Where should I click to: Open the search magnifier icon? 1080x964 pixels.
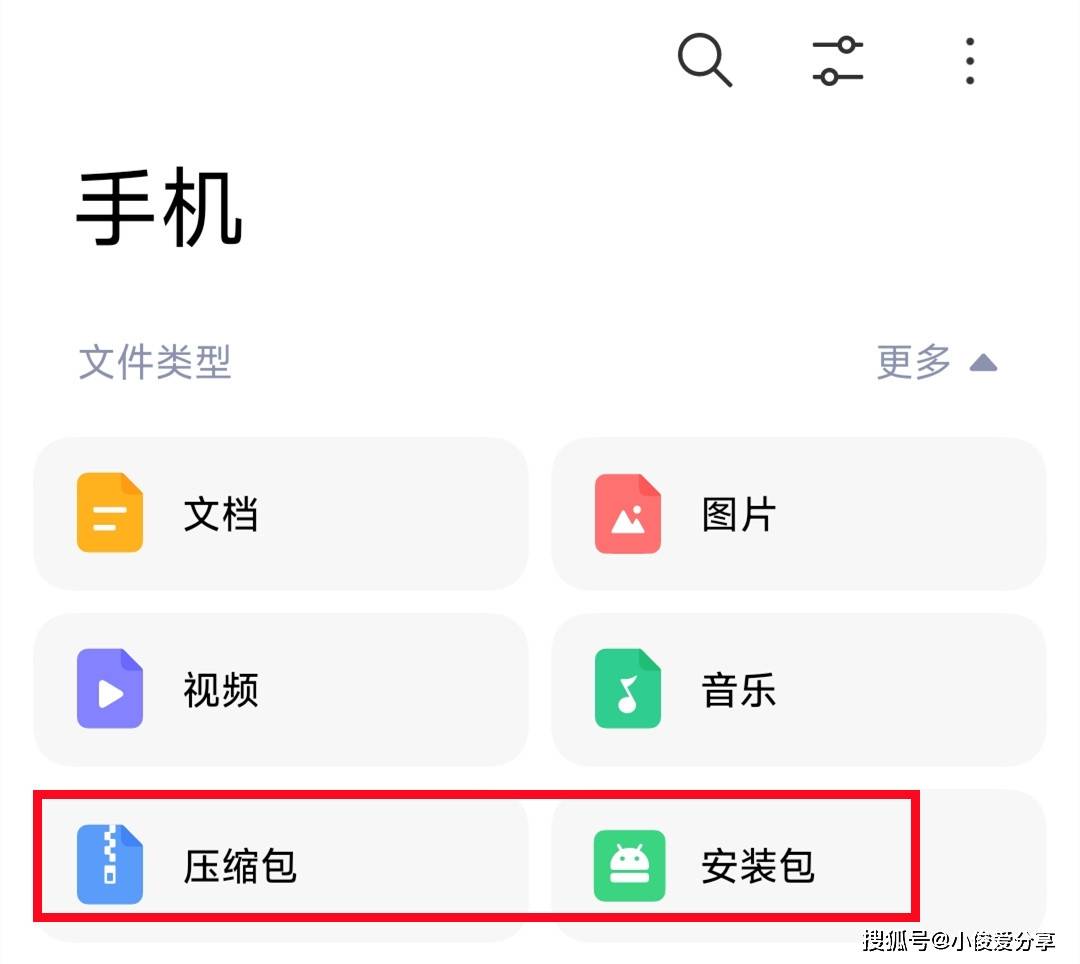(705, 60)
